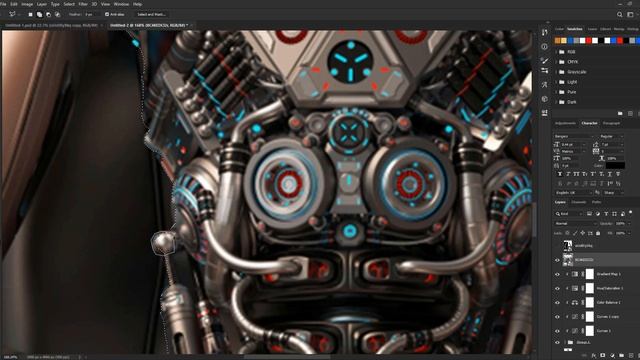Viewport: 640px width, 360px height.
Task: Select the Intersect with selection mode icon
Action: point(57,14)
